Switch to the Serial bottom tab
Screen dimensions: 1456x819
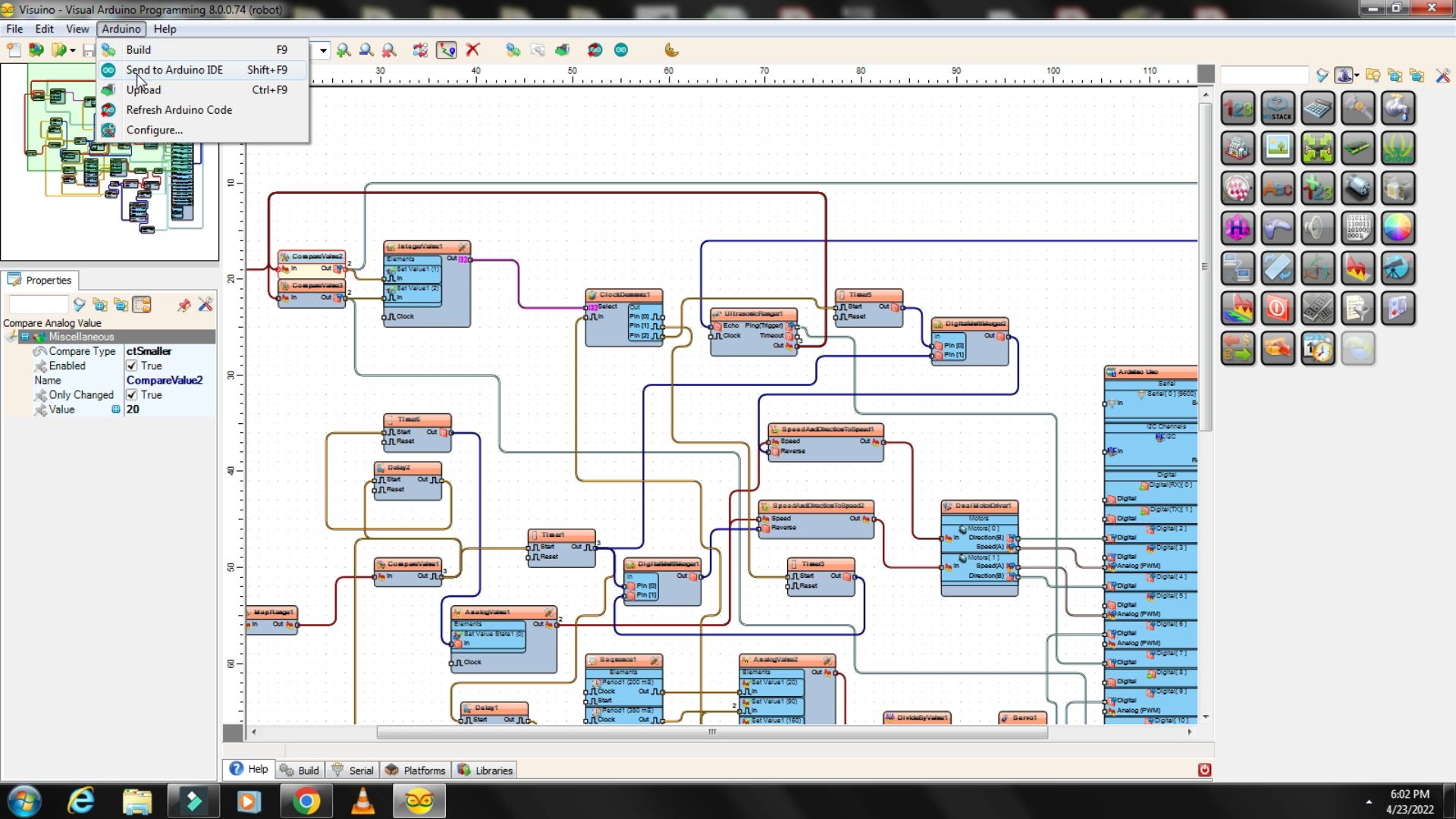pyautogui.click(x=353, y=770)
